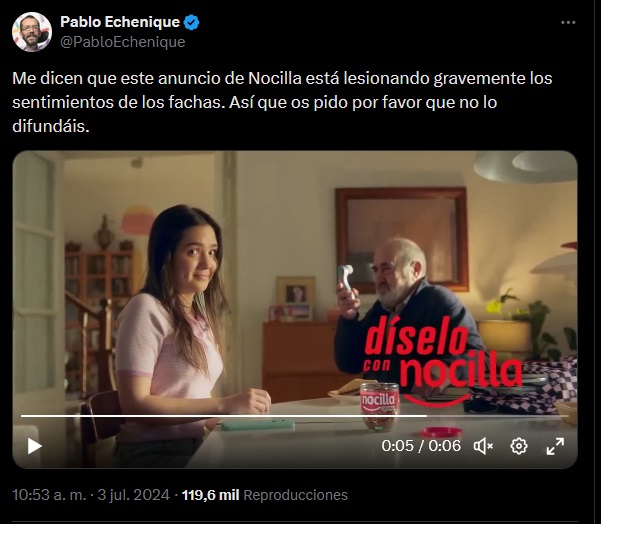Click the Nocilla jar on the table
This screenshot has width=625, height=541.
379,407
